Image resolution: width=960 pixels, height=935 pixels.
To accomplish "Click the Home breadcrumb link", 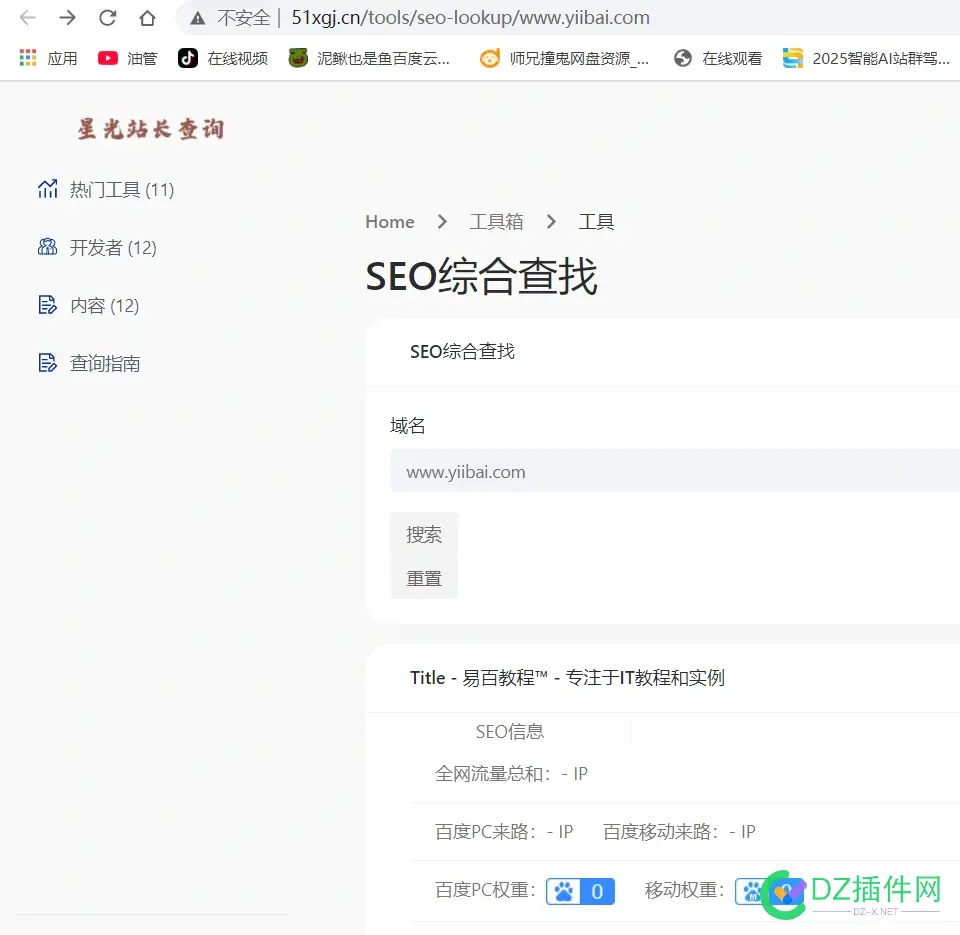I will point(389,222).
